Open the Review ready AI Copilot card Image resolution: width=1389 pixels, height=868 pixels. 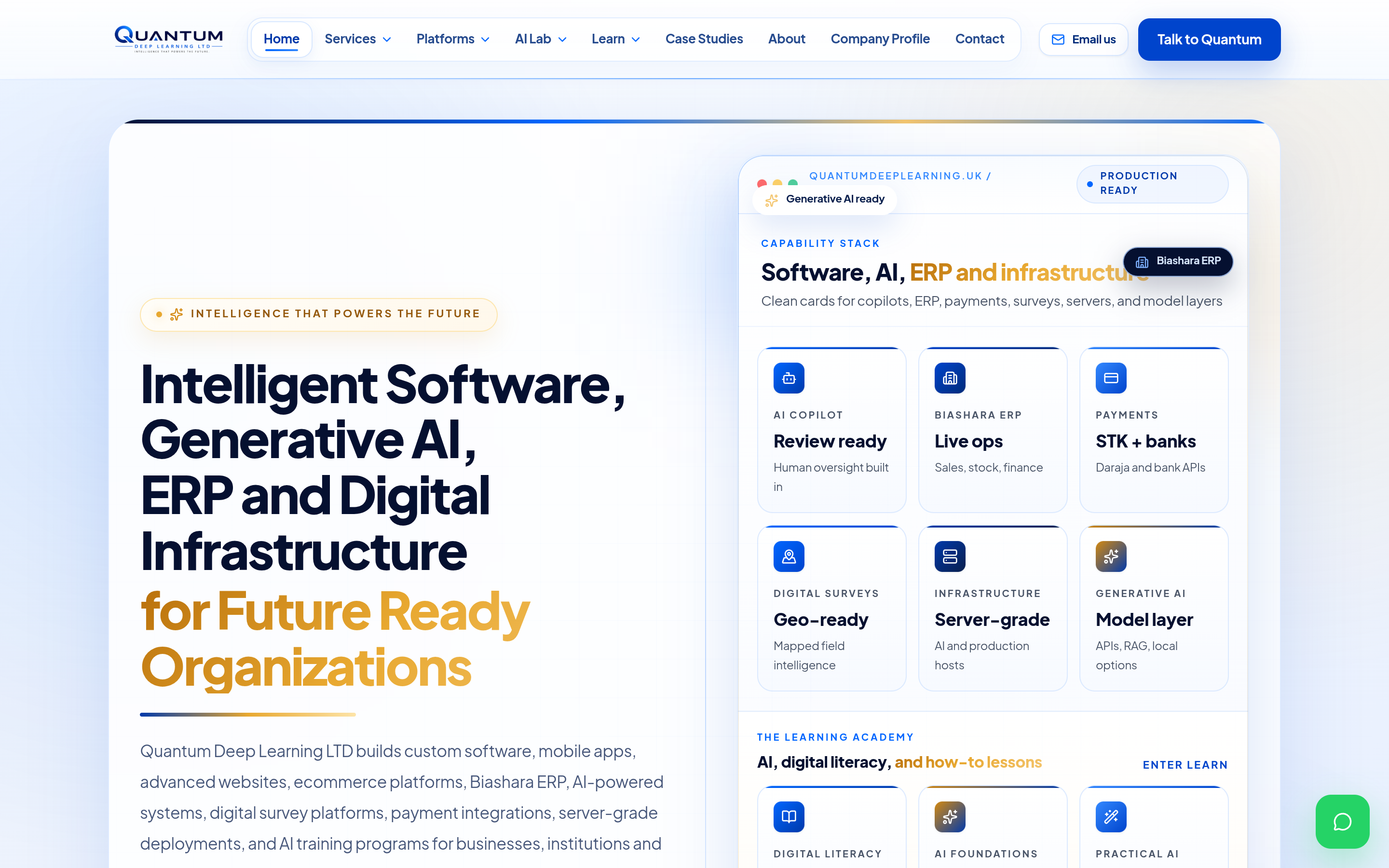pos(831,430)
